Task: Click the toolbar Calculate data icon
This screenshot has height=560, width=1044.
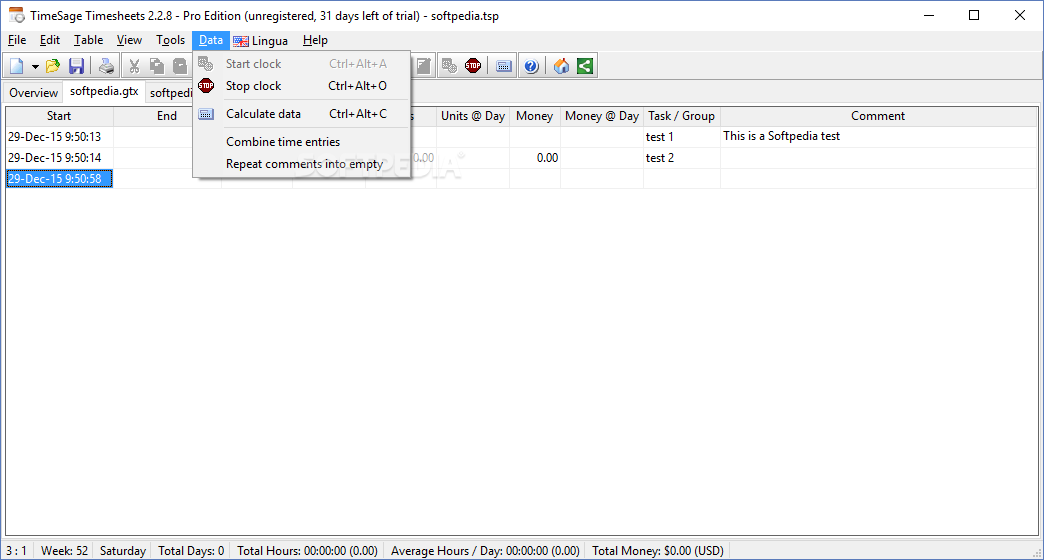Action: 504,66
